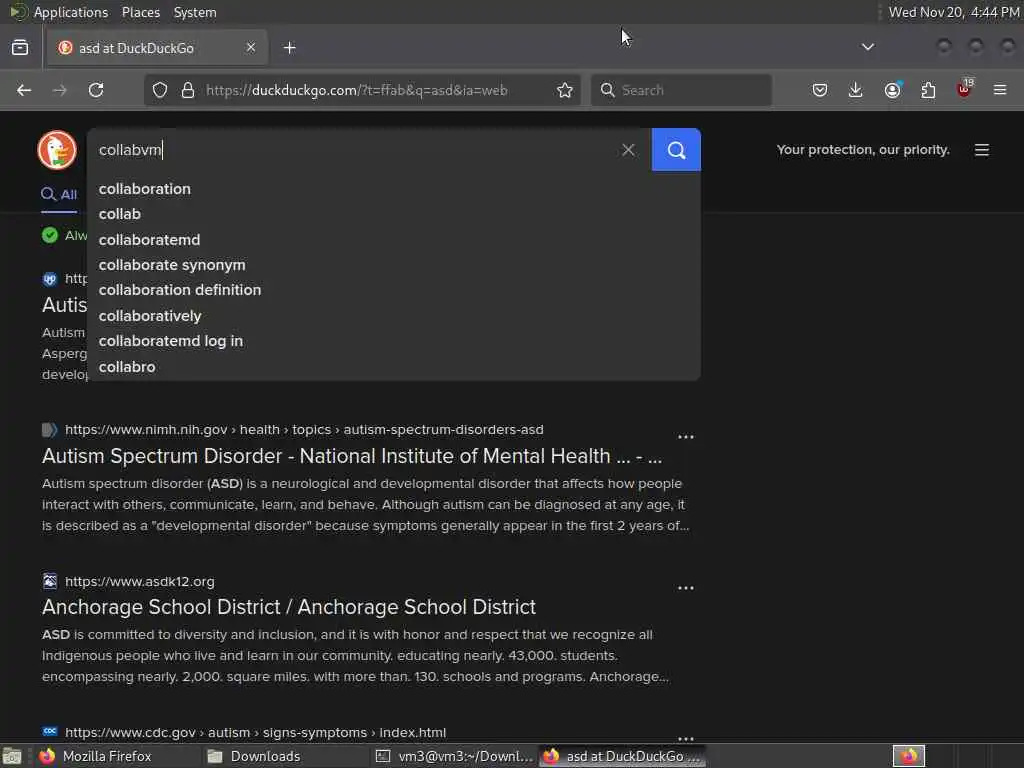The width and height of the screenshot is (1024, 768).
Task: Click the DuckDuckGo search text field
Action: [353, 150]
